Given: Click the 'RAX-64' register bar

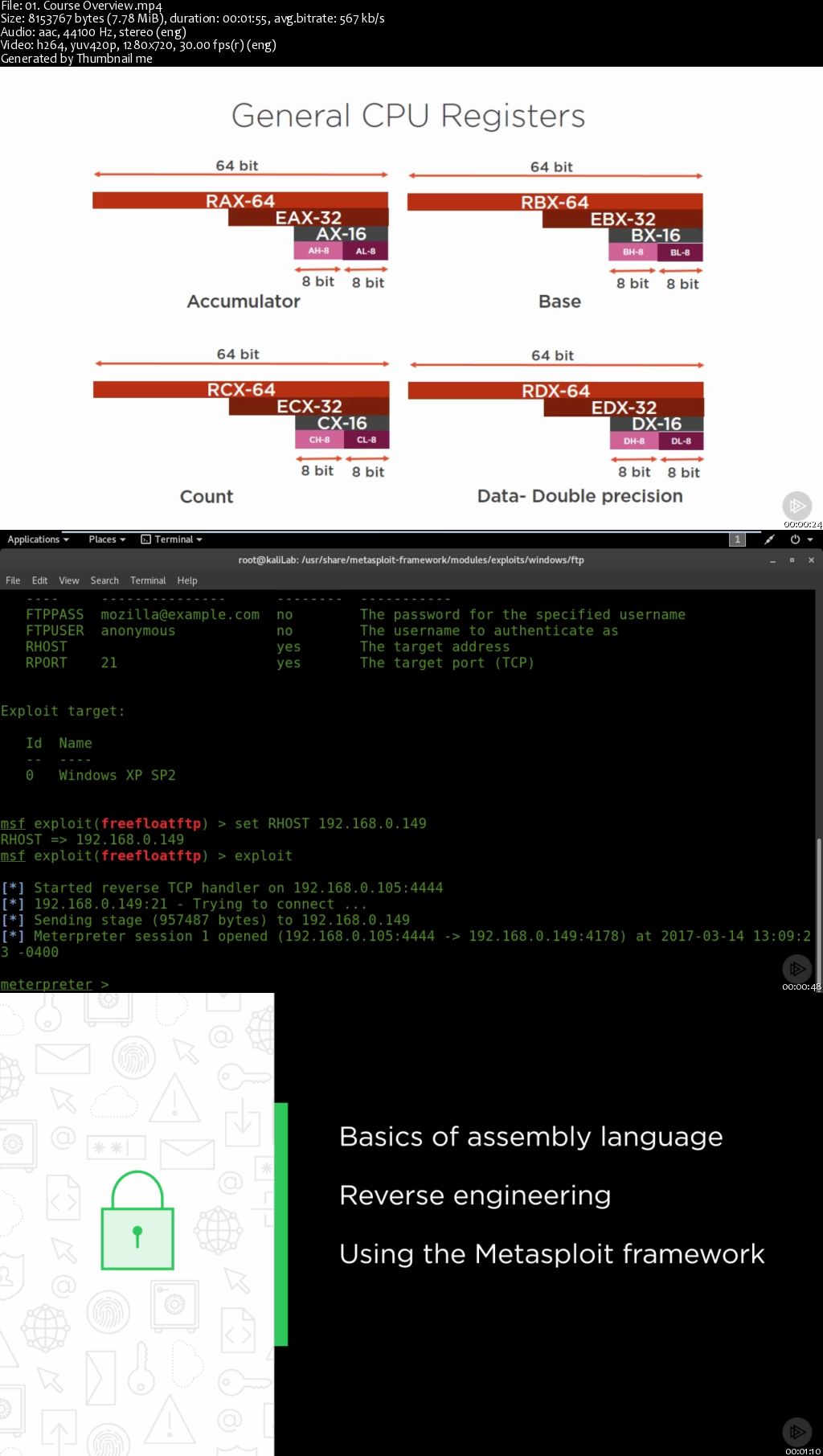Looking at the screenshot, I should coord(240,201).
